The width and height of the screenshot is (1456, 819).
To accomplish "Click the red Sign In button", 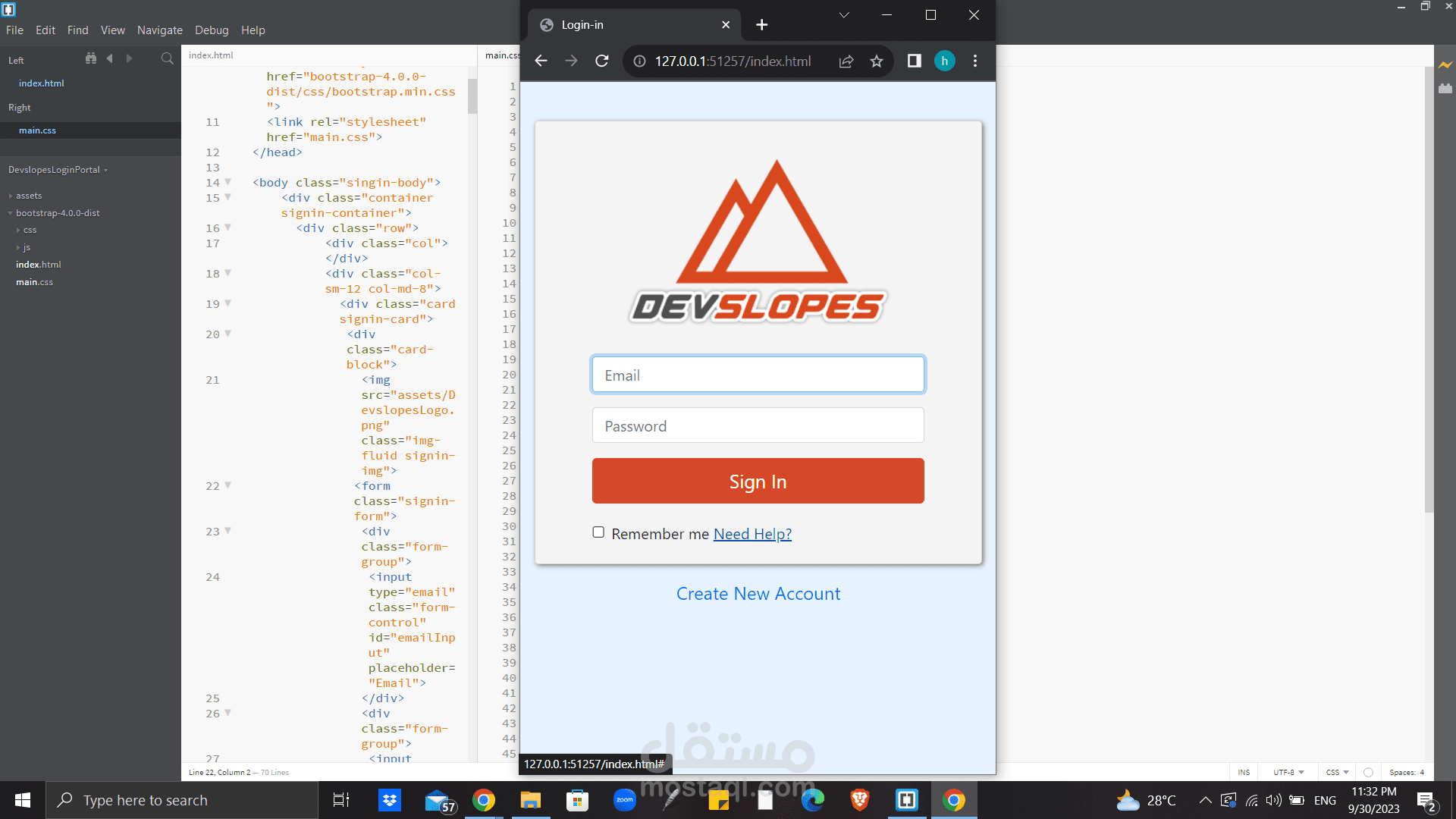I will (x=758, y=481).
